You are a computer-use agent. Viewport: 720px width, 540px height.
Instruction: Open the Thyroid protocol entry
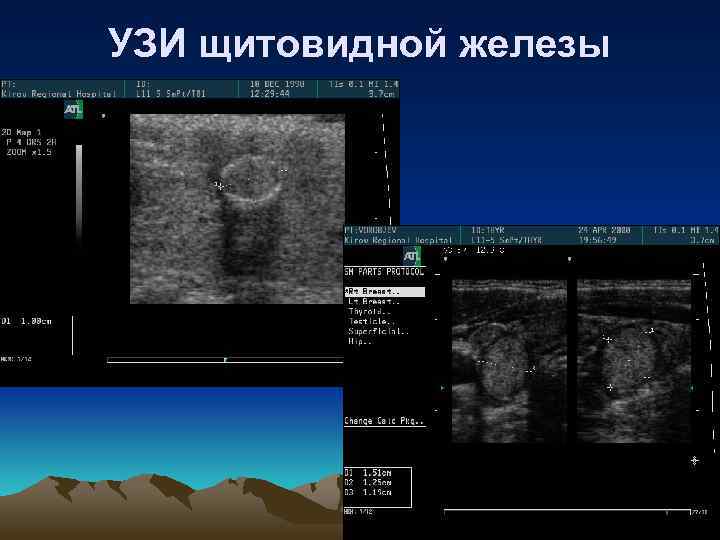tap(370, 312)
